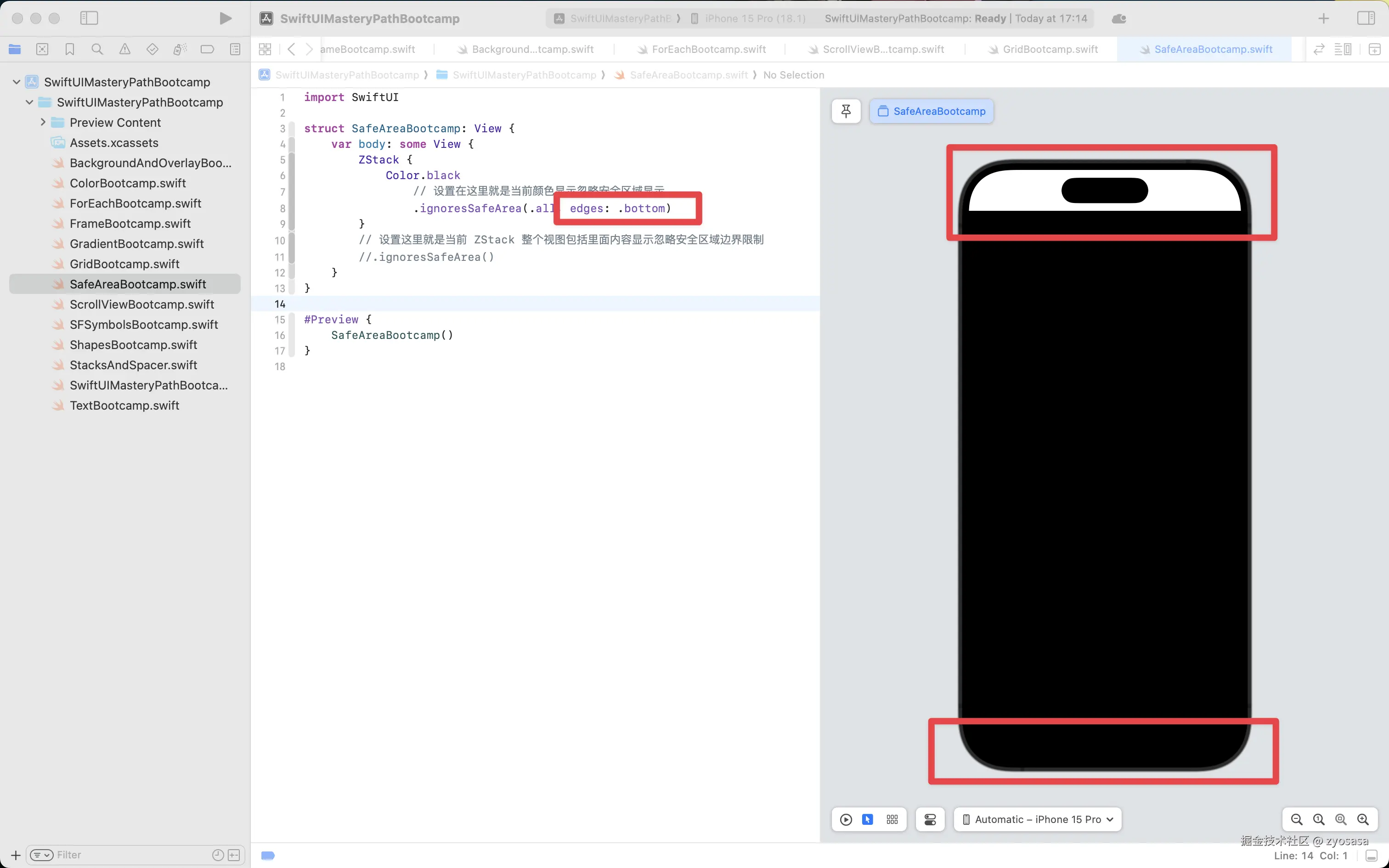The height and width of the screenshot is (868, 1389).
Task: Open canvas device settings icon
Action: (x=930, y=819)
